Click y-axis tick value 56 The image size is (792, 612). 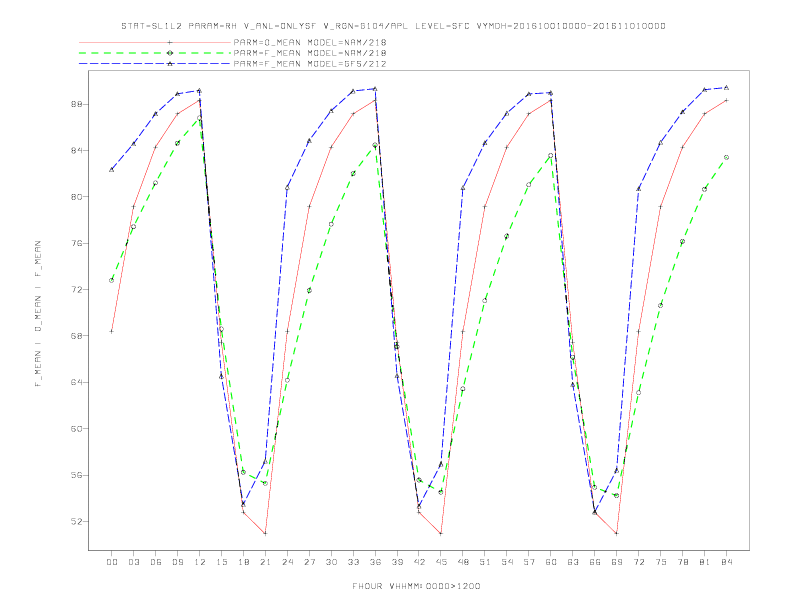click(x=76, y=475)
